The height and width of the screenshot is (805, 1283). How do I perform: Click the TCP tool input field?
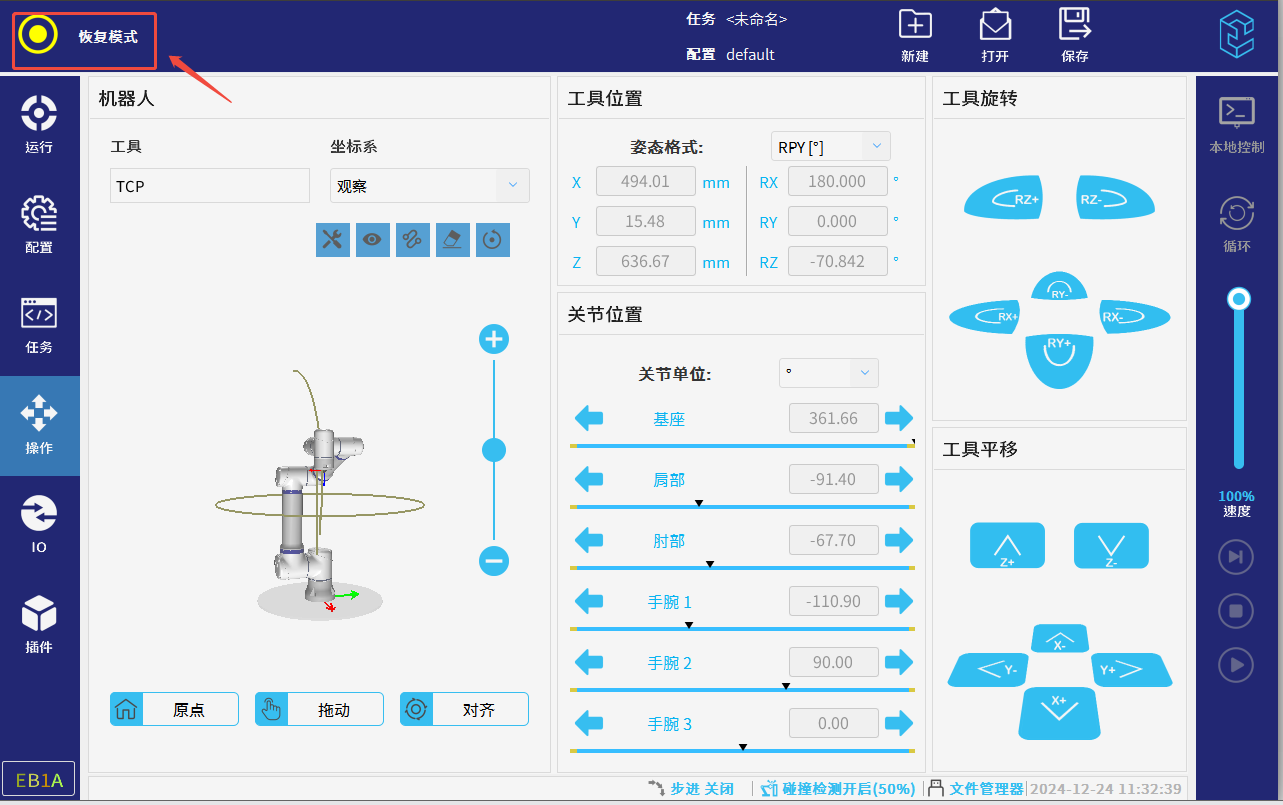tap(210, 186)
